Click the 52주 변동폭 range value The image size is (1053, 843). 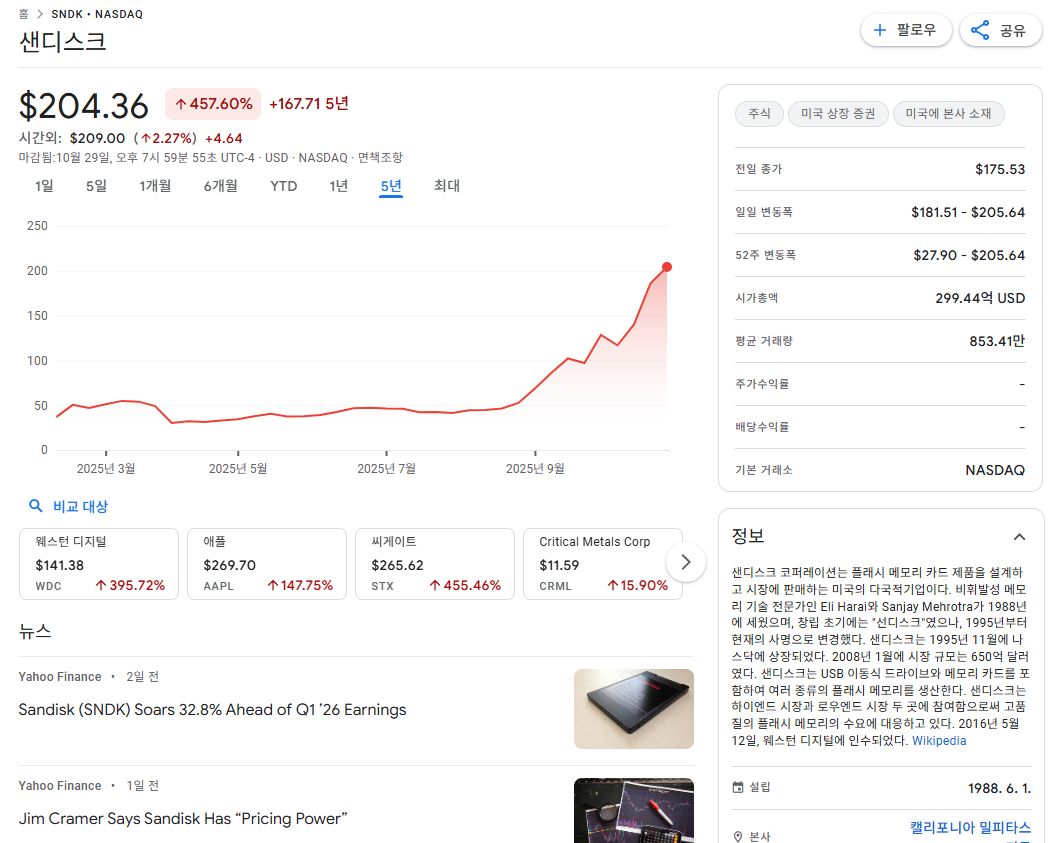pyautogui.click(x=969, y=255)
